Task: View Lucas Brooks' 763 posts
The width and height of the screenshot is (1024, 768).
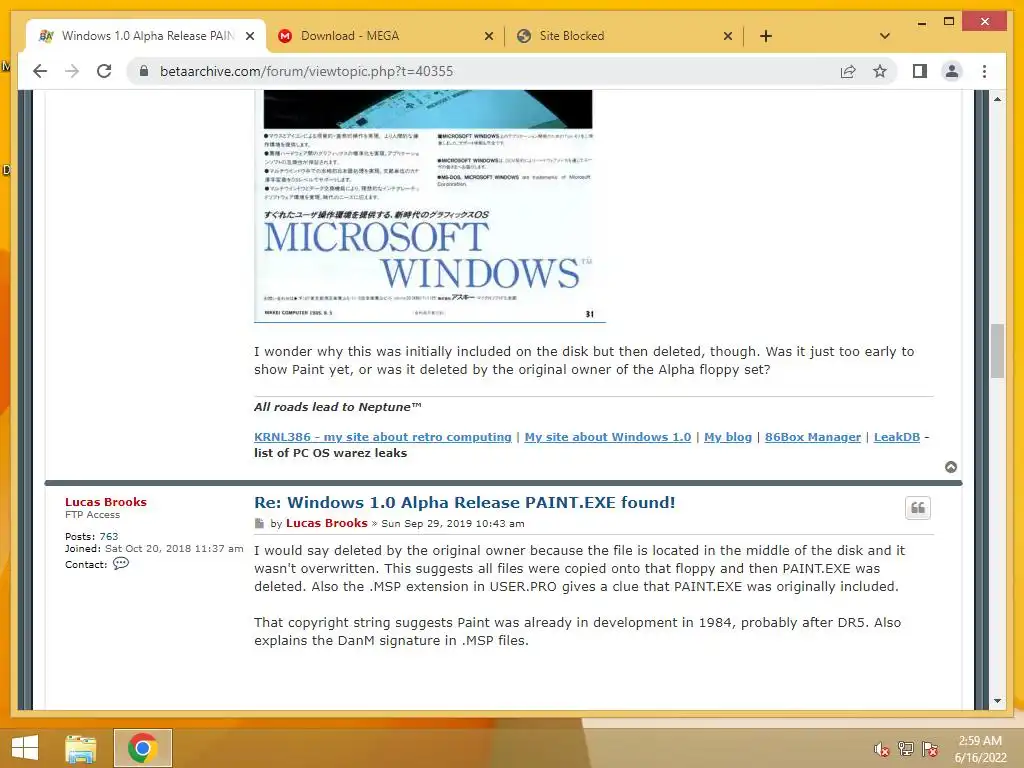Action: [x=108, y=536]
